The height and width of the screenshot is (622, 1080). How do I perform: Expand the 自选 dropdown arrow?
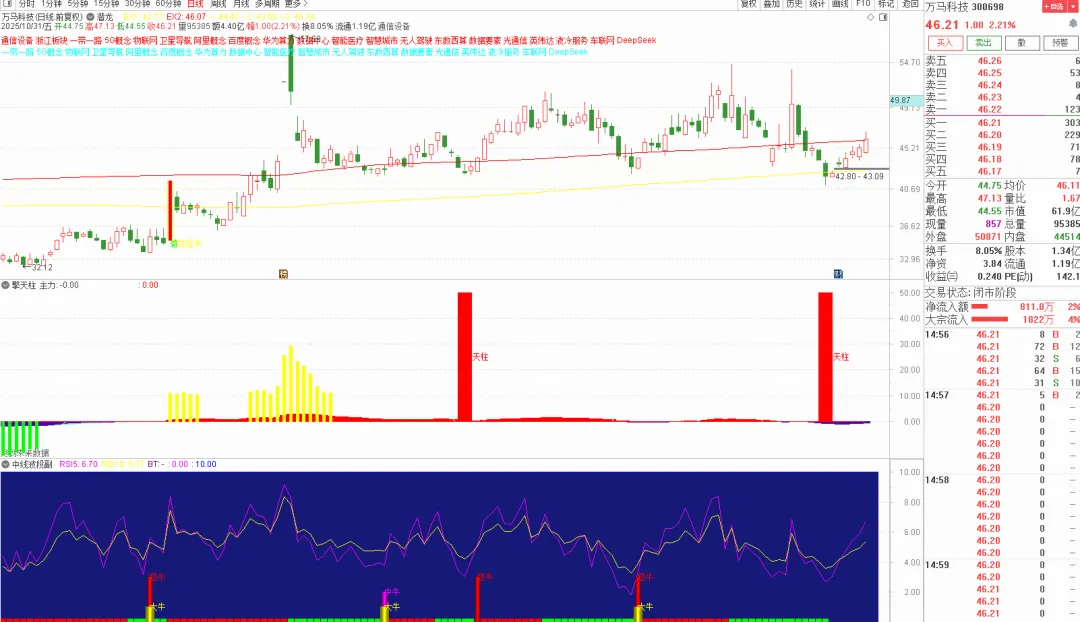[1072, 6]
